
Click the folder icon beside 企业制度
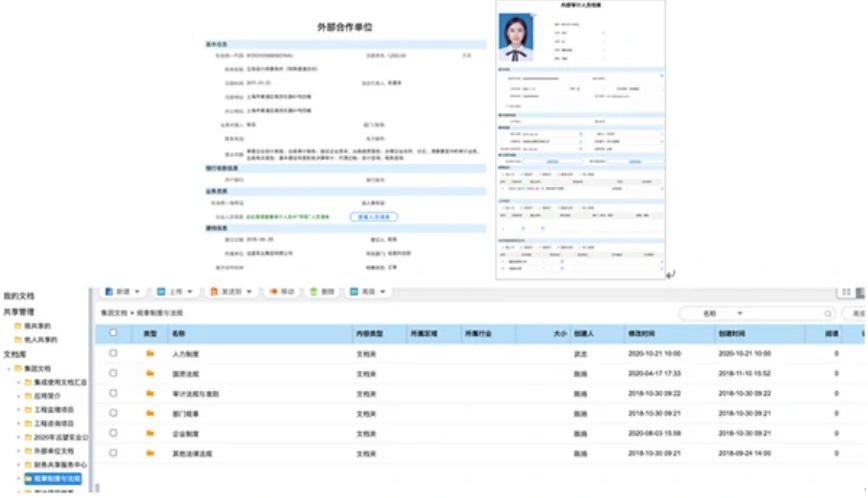click(150, 433)
